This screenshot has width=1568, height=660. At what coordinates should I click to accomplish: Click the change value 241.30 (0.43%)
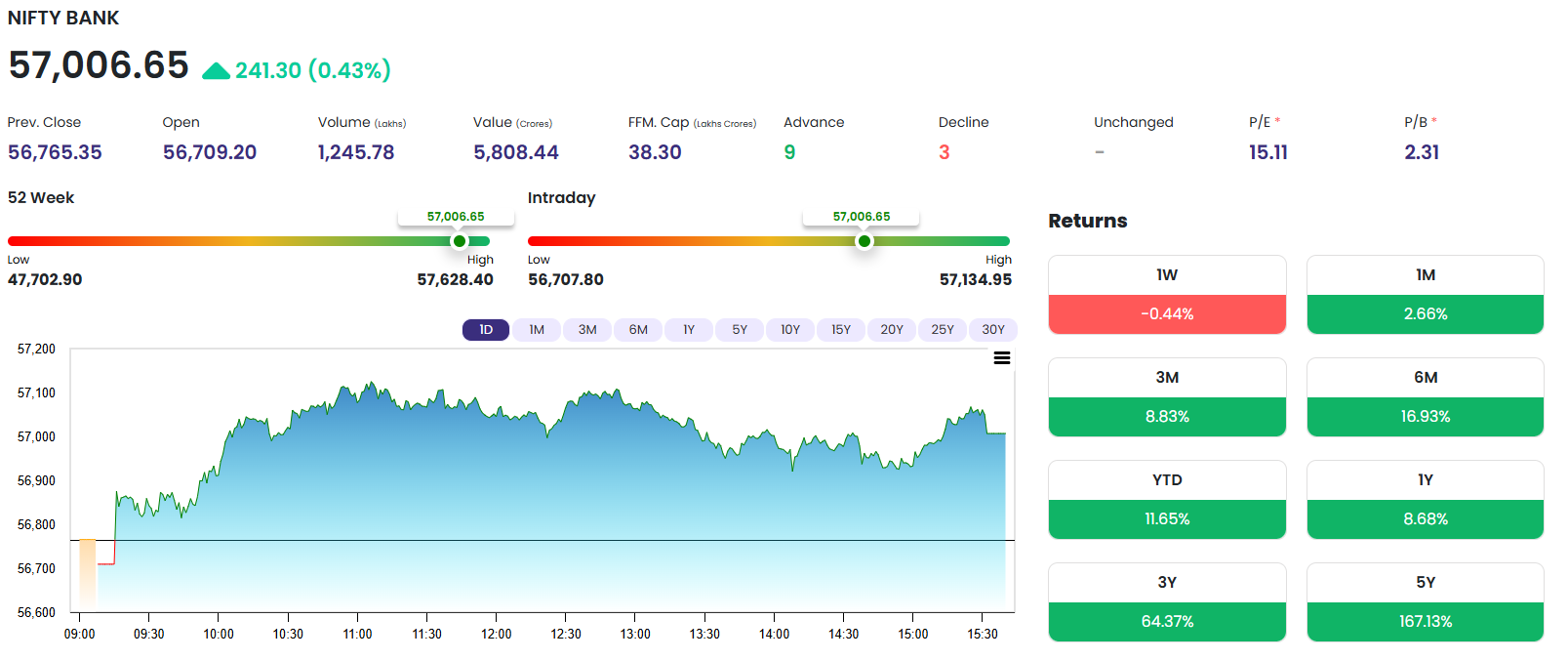(x=313, y=70)
